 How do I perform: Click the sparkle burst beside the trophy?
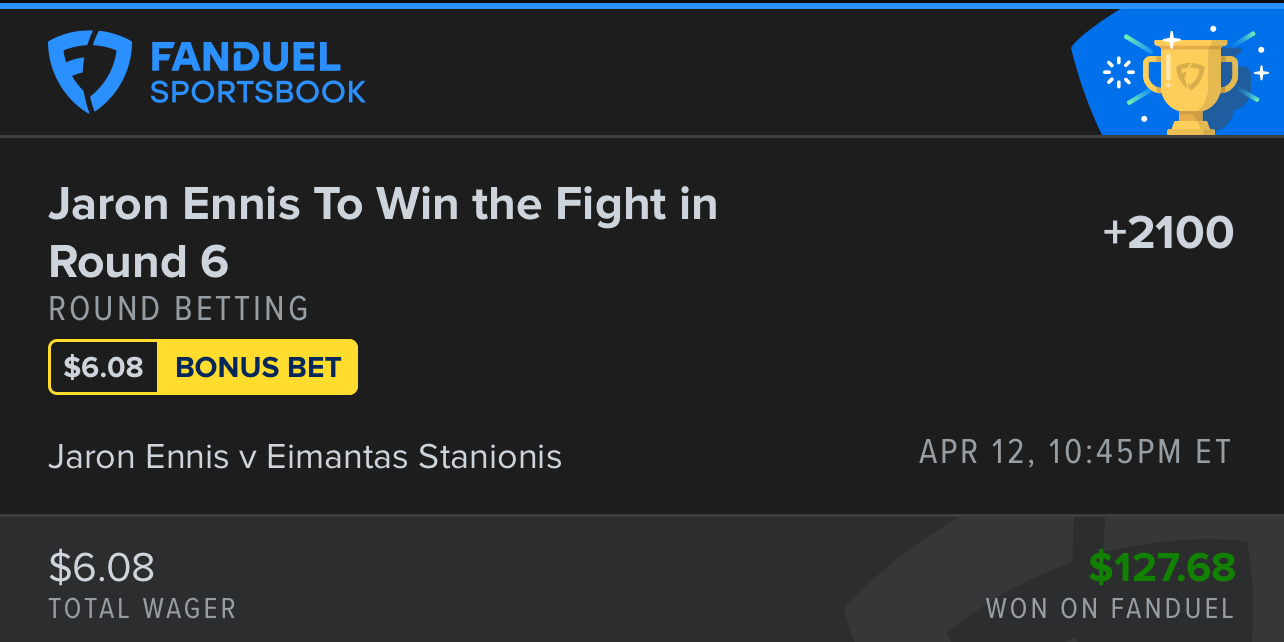(x=1117, y=72)
